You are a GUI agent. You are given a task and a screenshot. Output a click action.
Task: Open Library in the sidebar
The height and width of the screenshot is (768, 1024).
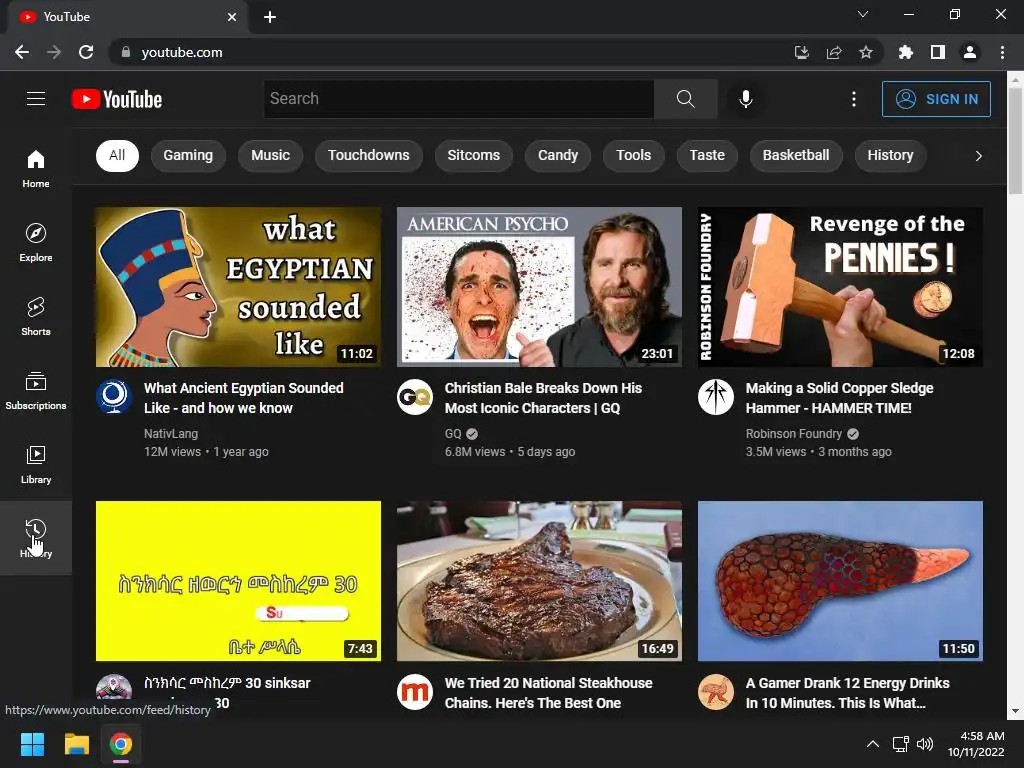[x=36, y=464]
